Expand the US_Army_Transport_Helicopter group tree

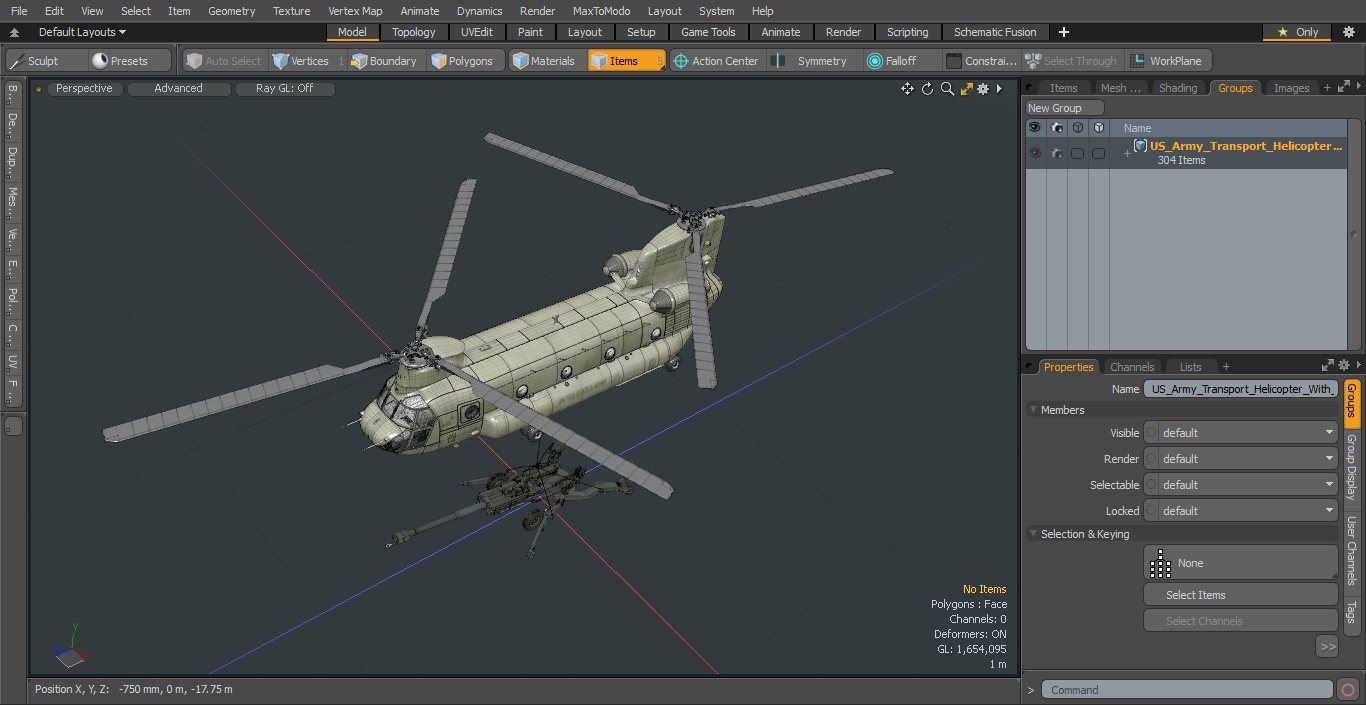coord(1127,153)
